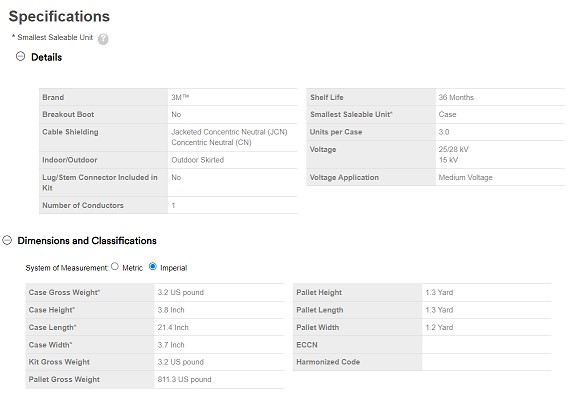The width and height of the screenshot is (582, 396).
Task: Click the Outdoor Skirted value
Action: click(x=197, y=160)
